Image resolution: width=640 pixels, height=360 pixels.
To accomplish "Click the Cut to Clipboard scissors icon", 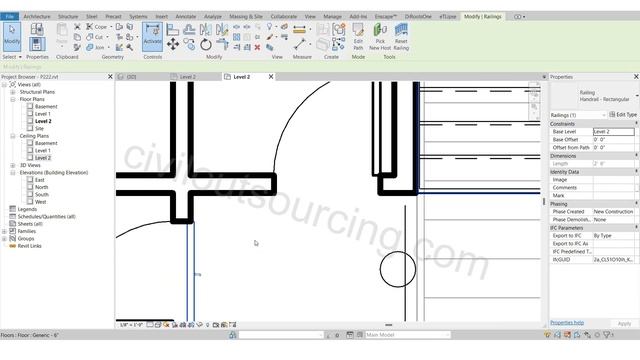I will pyautogui.click(x=77, y=27).
